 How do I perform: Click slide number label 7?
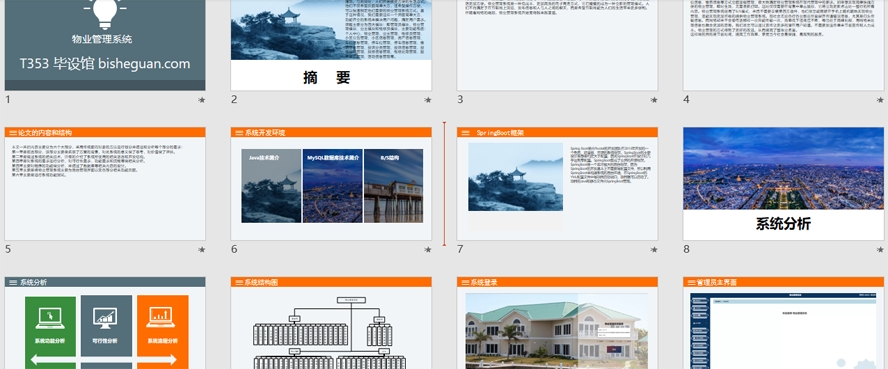tap(460, 250)
